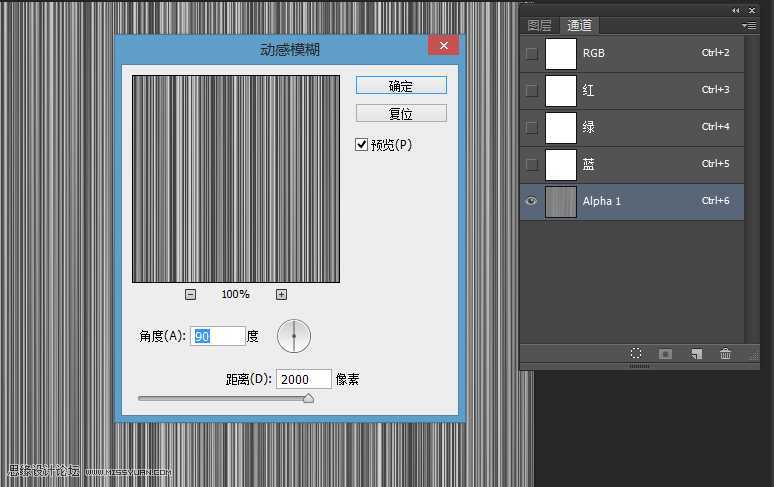Open the Channels panel flyout menu
The width and height of the screenshot is (774, 487).
(750, 26)
